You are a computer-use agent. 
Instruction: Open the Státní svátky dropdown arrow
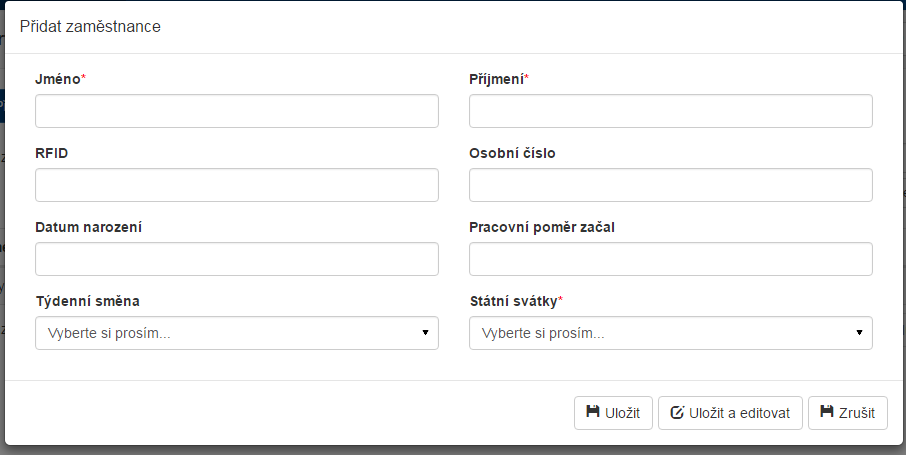pos(859,333)
